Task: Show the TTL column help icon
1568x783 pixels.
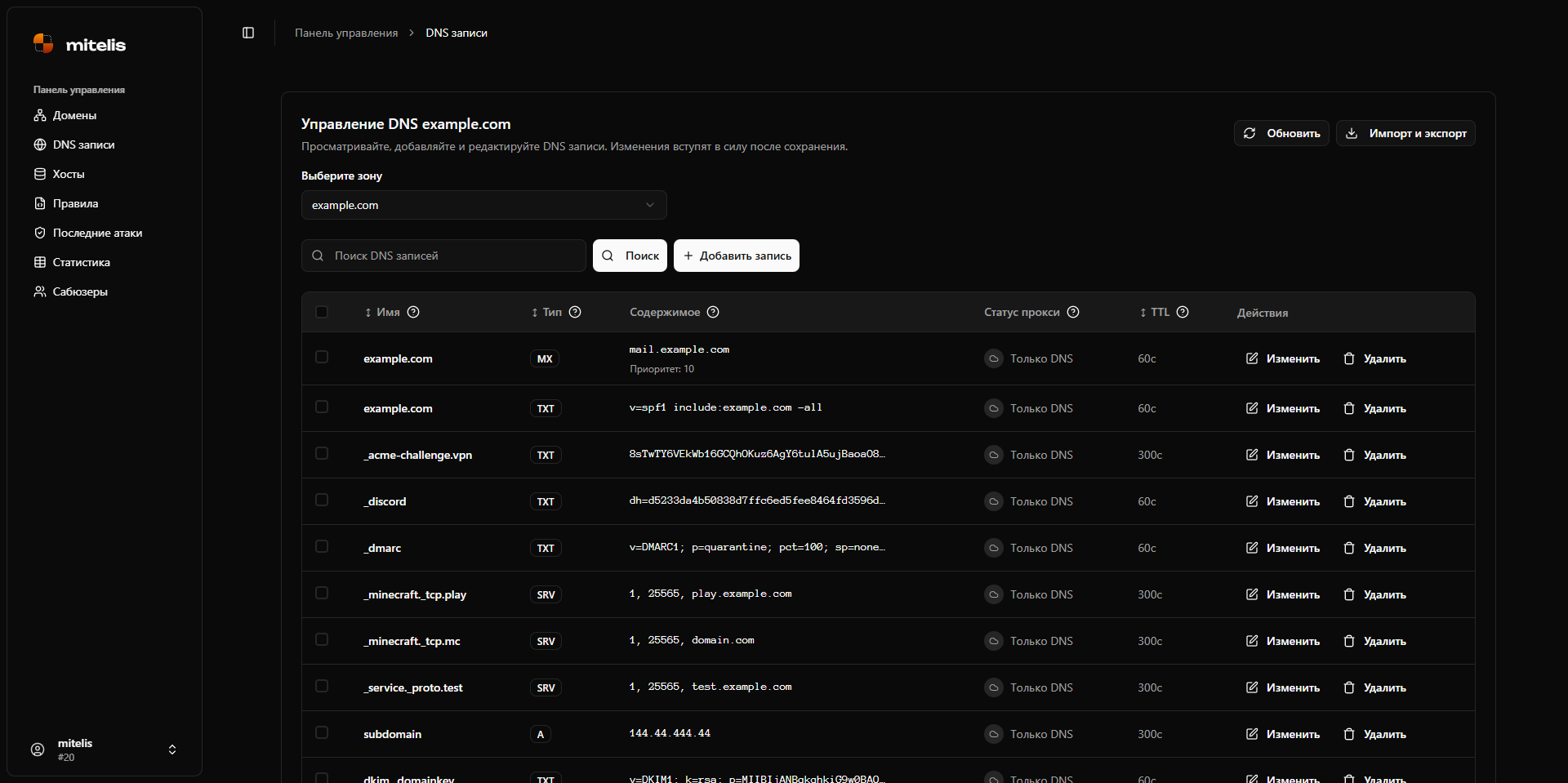Action: click(x=1183, y=312)
